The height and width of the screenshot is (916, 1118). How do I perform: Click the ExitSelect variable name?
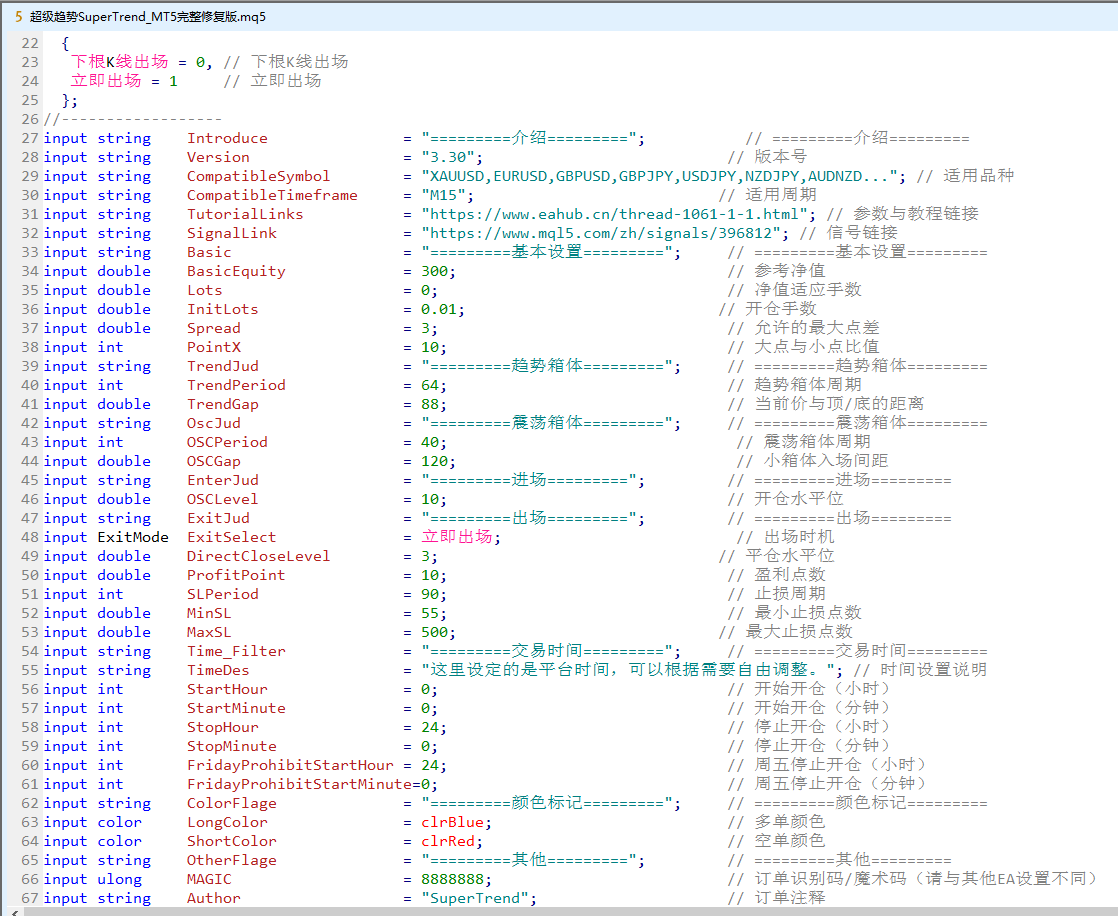pyautogui.click(x=232, y=537)
